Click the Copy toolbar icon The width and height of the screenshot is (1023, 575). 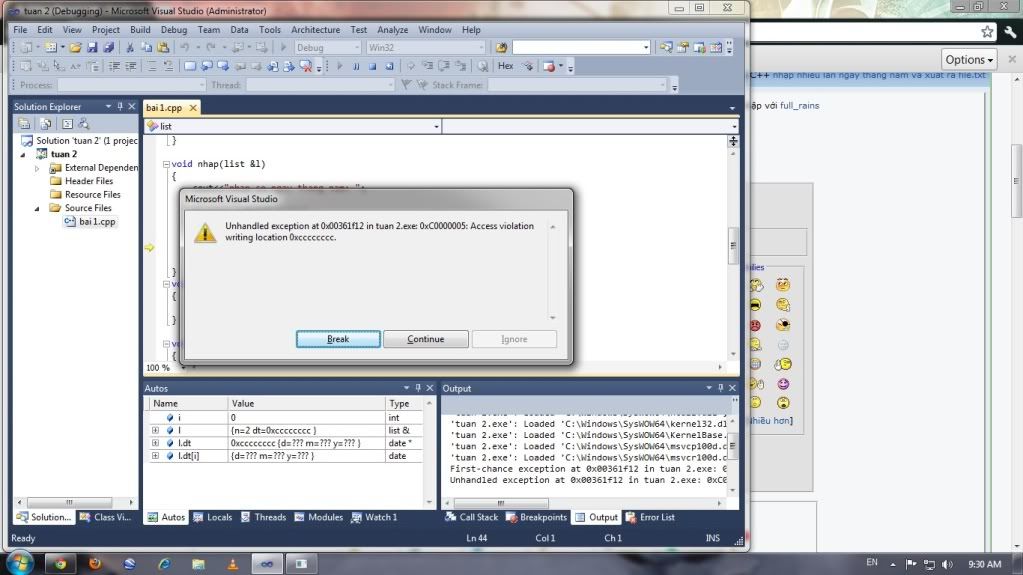(x=146, y=48)
